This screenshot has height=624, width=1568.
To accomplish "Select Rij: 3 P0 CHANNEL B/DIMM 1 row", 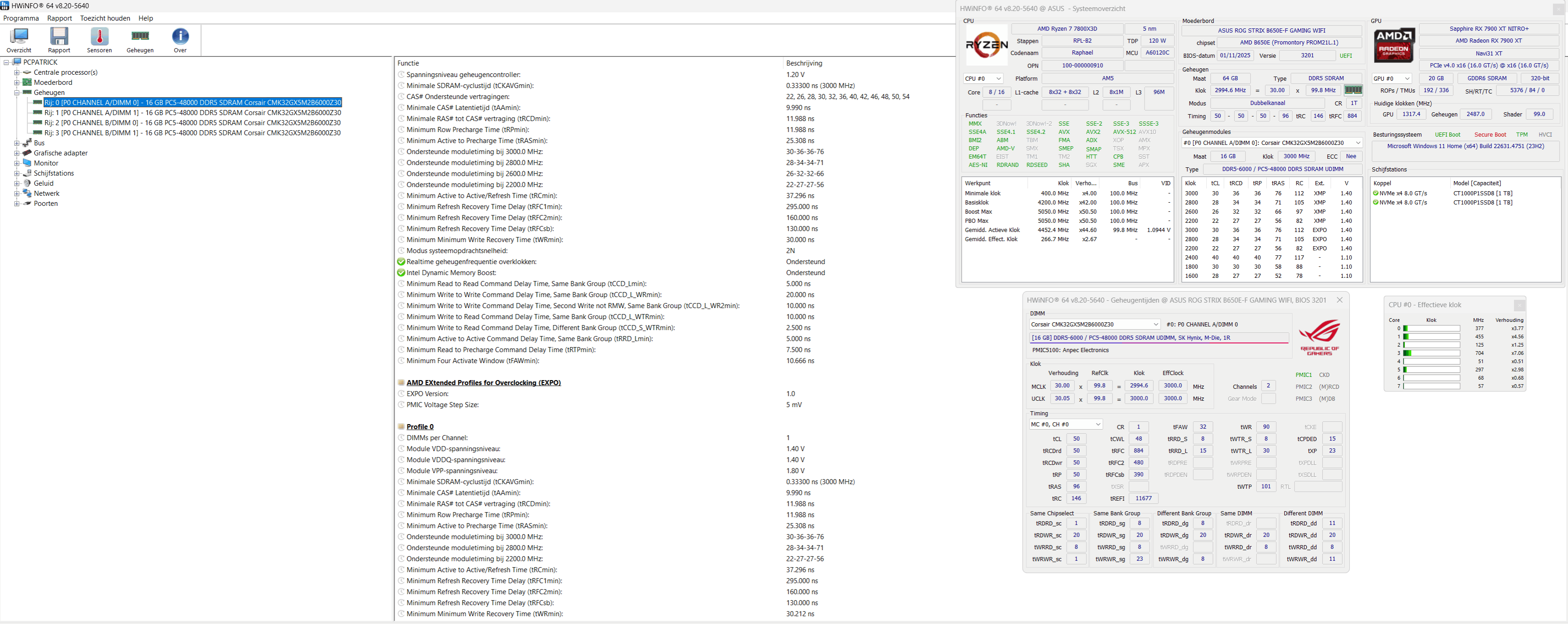I will click(x=193, y=133).
